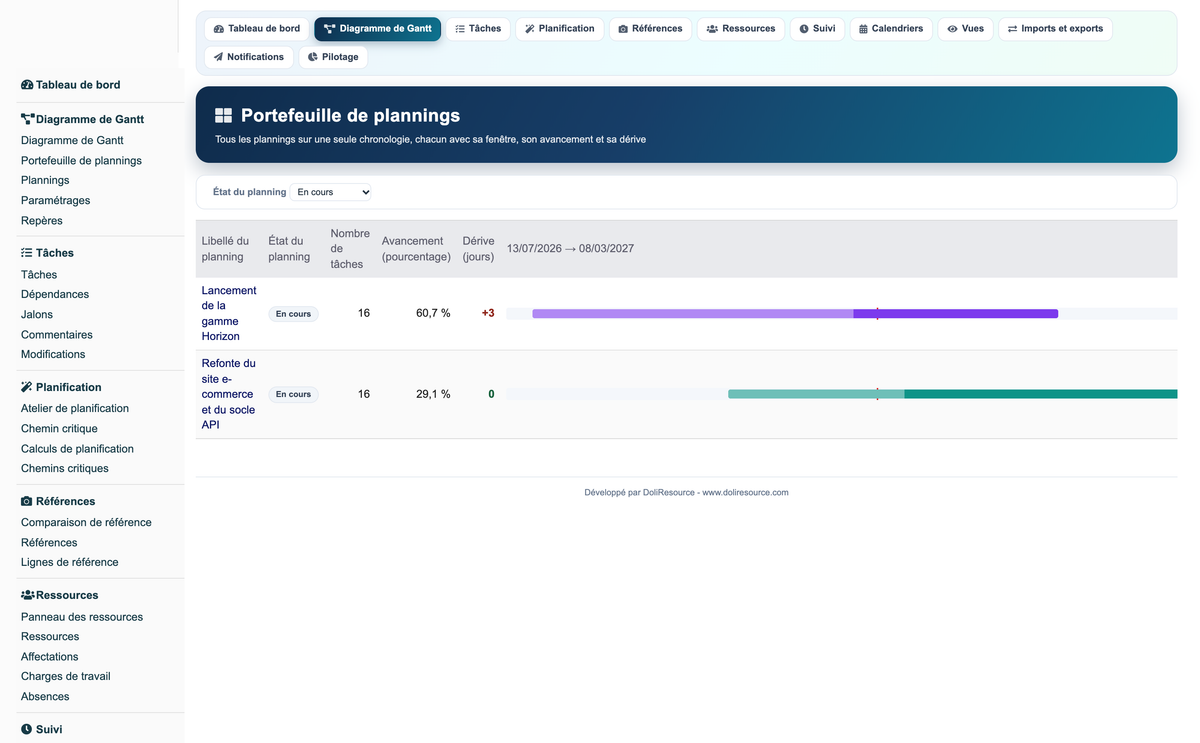Click the paper plane icon in Notifications tab

218,57
